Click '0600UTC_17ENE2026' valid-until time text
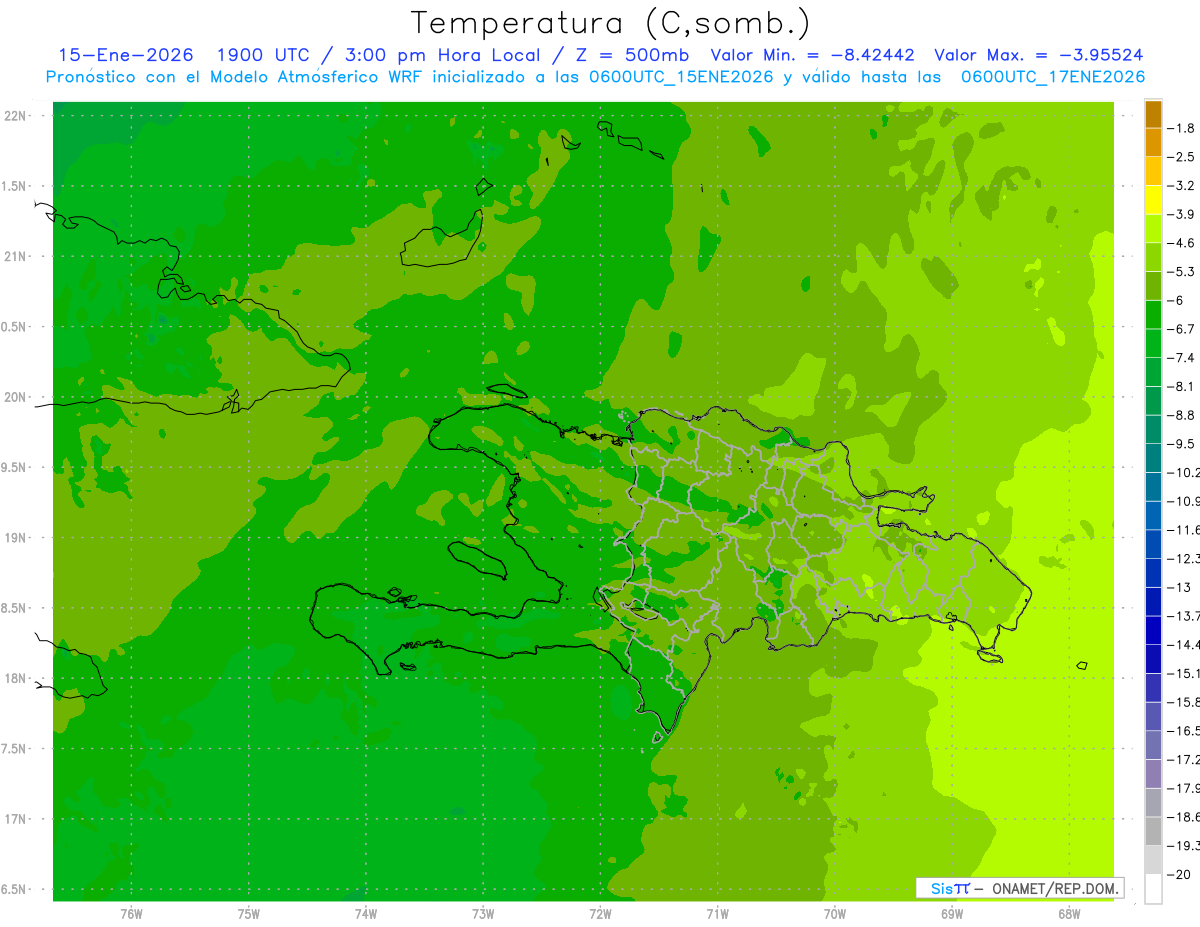The width and height of the screenshot is (1200, 927). [x=1053, y=77]
